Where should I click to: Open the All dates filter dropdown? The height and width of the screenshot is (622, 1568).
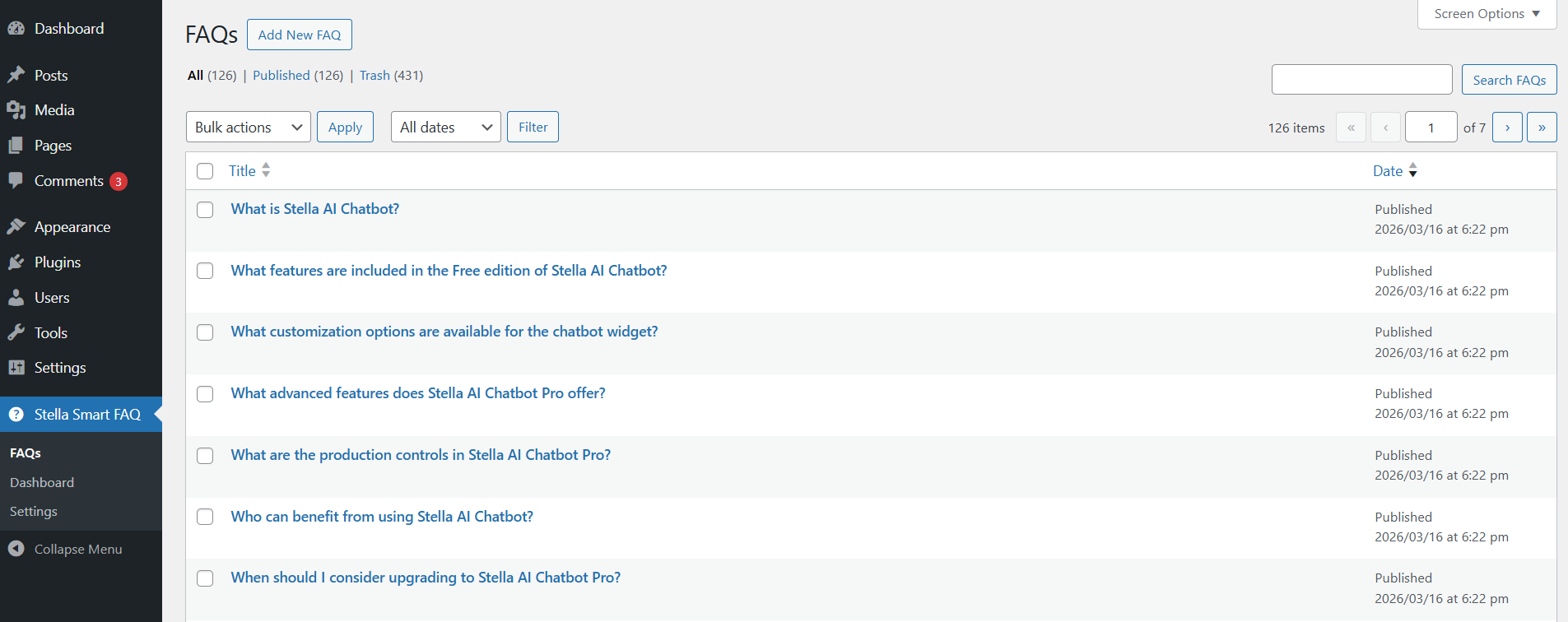[446, 127]
